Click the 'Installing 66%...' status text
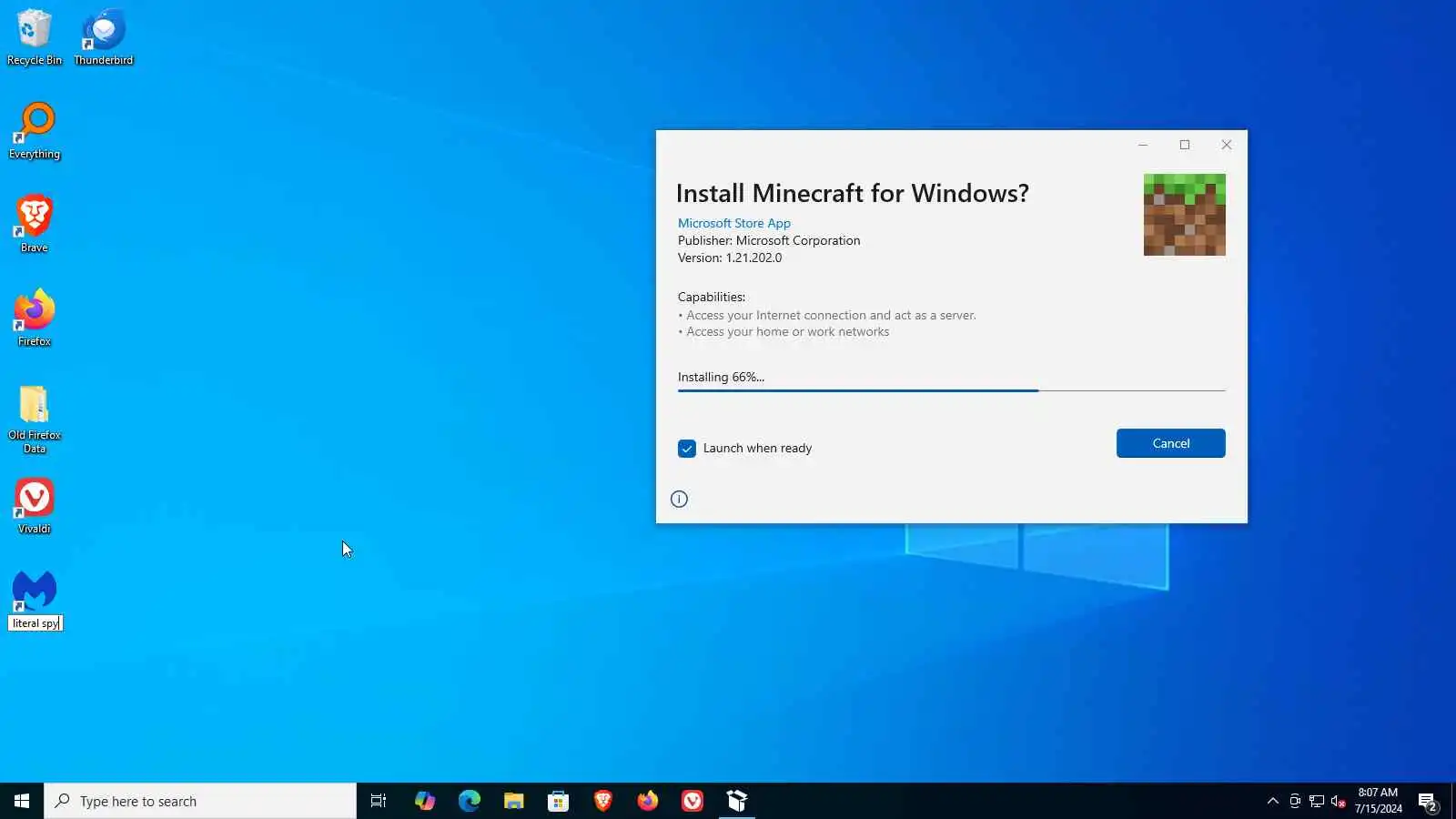 (721, 377)
